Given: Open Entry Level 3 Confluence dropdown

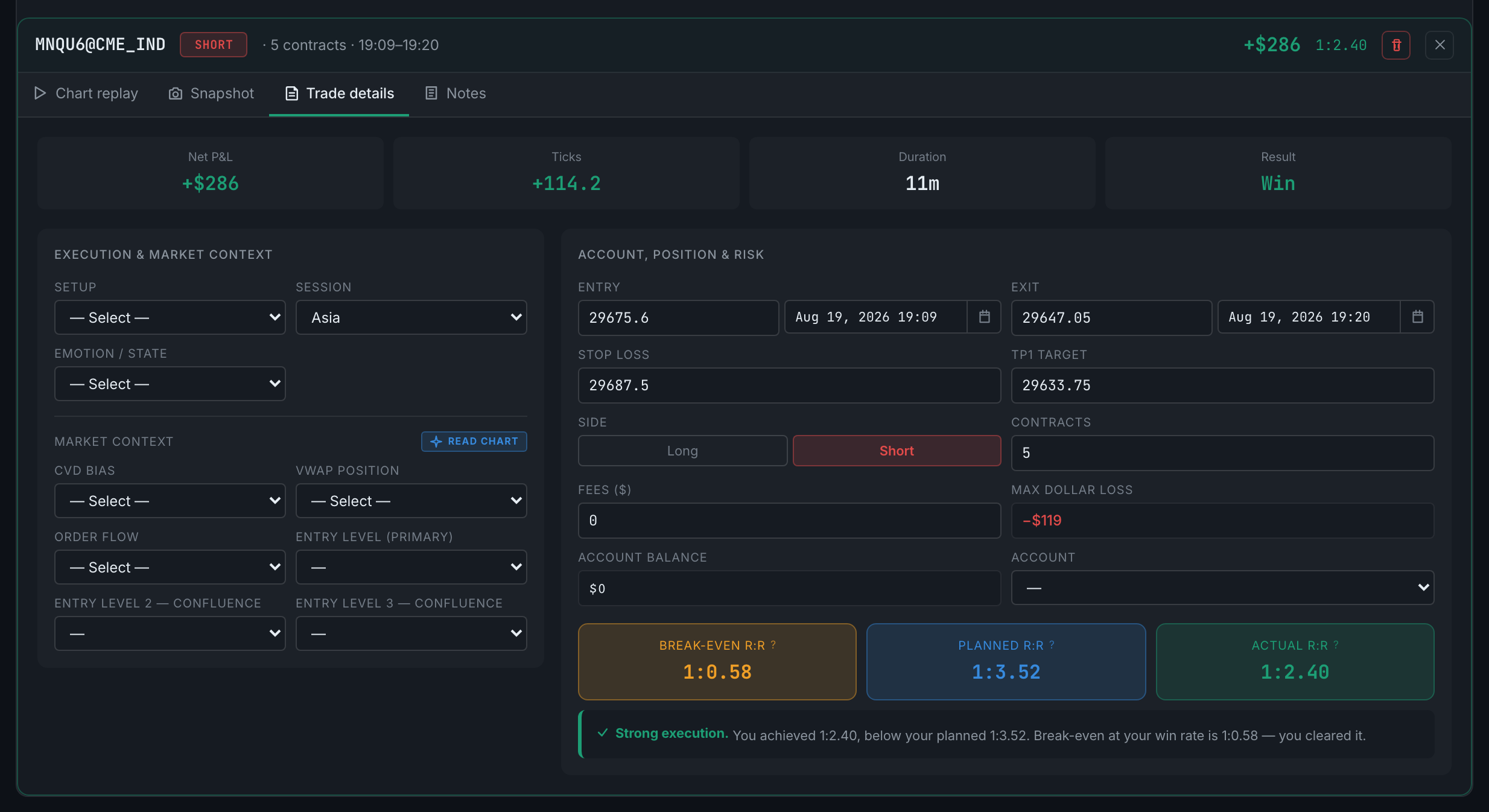Looking at the screenshot, I should tap(411, 633).
